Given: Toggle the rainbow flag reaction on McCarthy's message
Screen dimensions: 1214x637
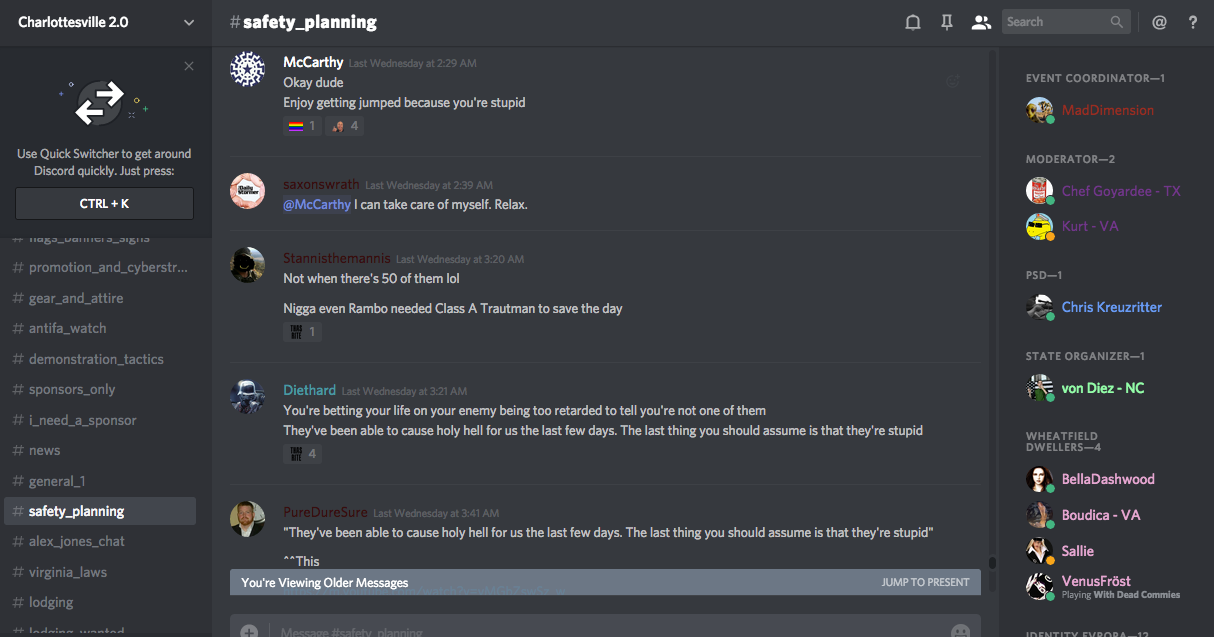Looking at the screenshot, I should (x=301, y=126).
